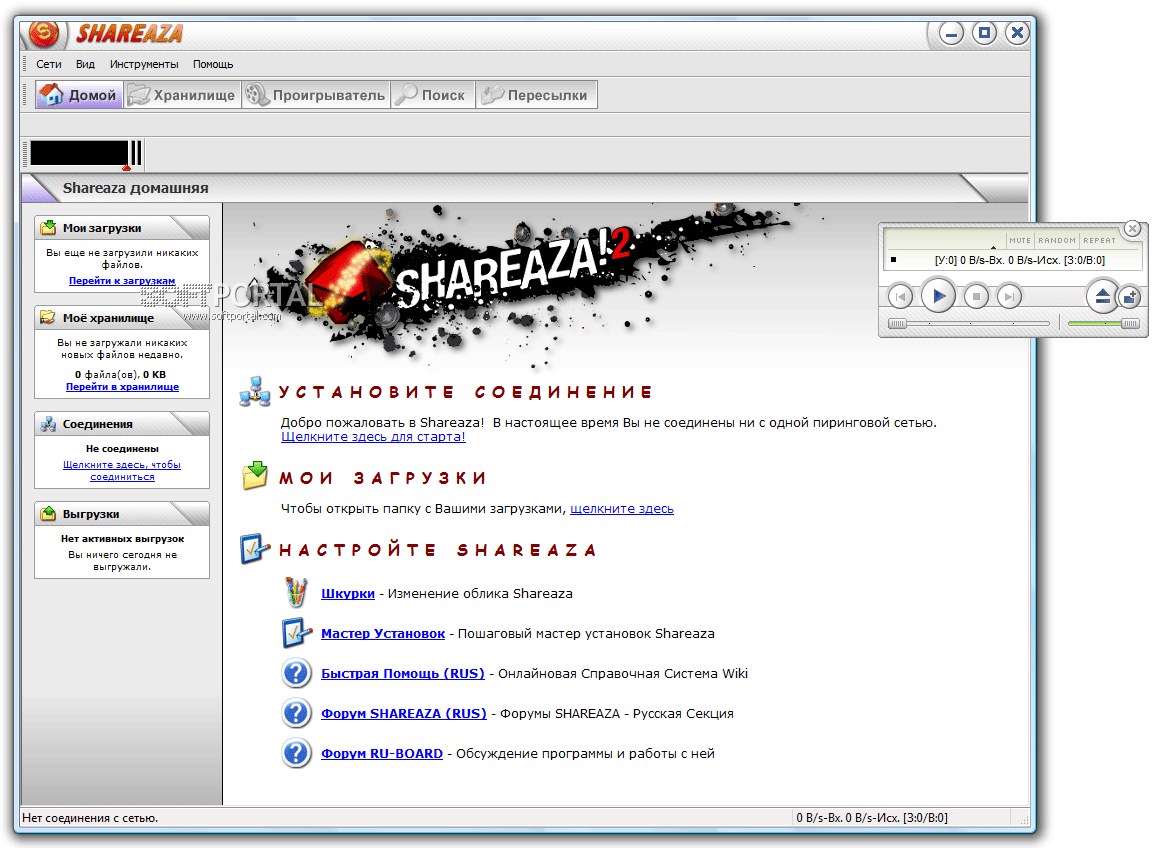Screen dimensions: 1158x848
Task: Click the add folder to playlist button
Action: click(1130, 297)
